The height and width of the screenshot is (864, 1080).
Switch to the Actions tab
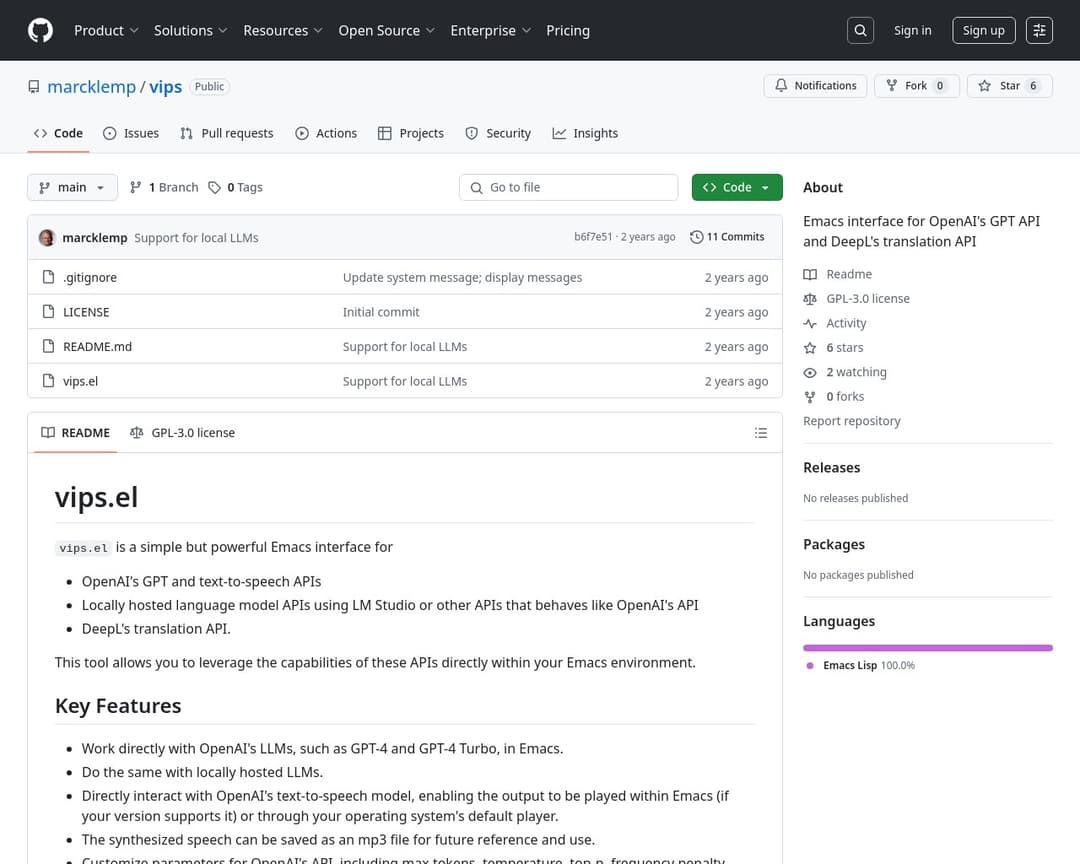(326, 134)
